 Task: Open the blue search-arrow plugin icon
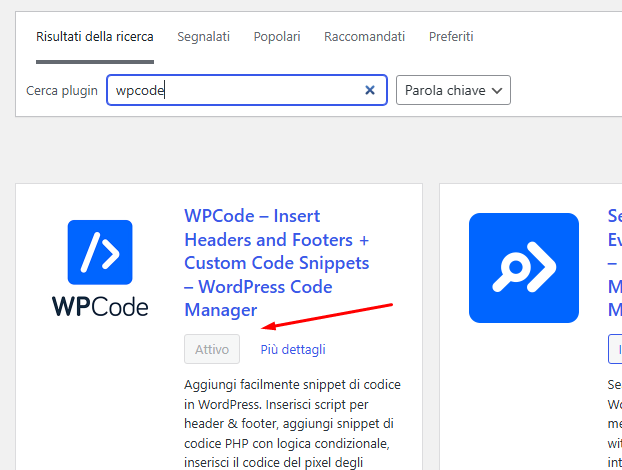[x=524, y=268]
